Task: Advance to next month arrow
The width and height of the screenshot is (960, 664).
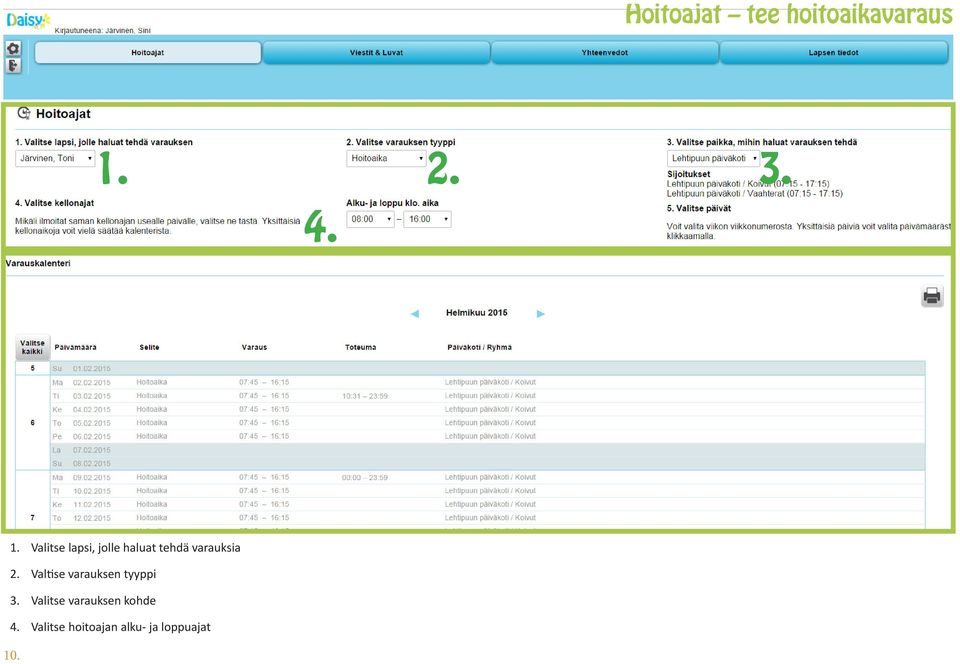Action: [541, 313]
